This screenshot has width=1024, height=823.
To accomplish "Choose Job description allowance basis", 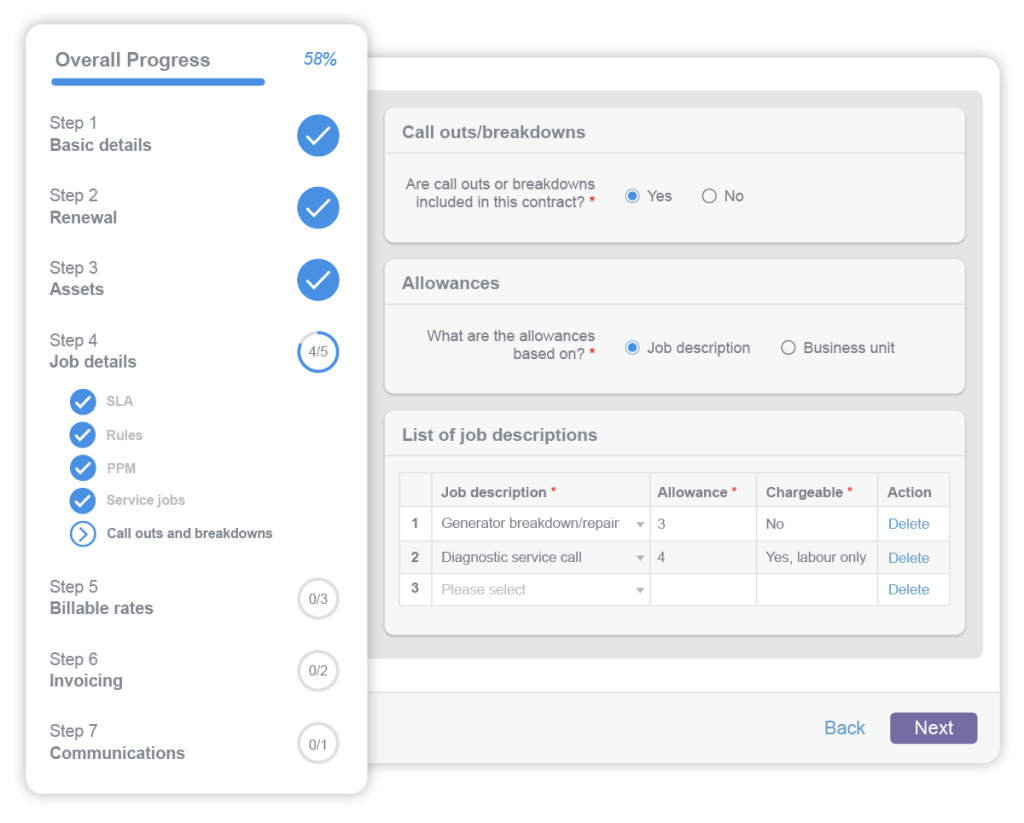I will (632, 347).
